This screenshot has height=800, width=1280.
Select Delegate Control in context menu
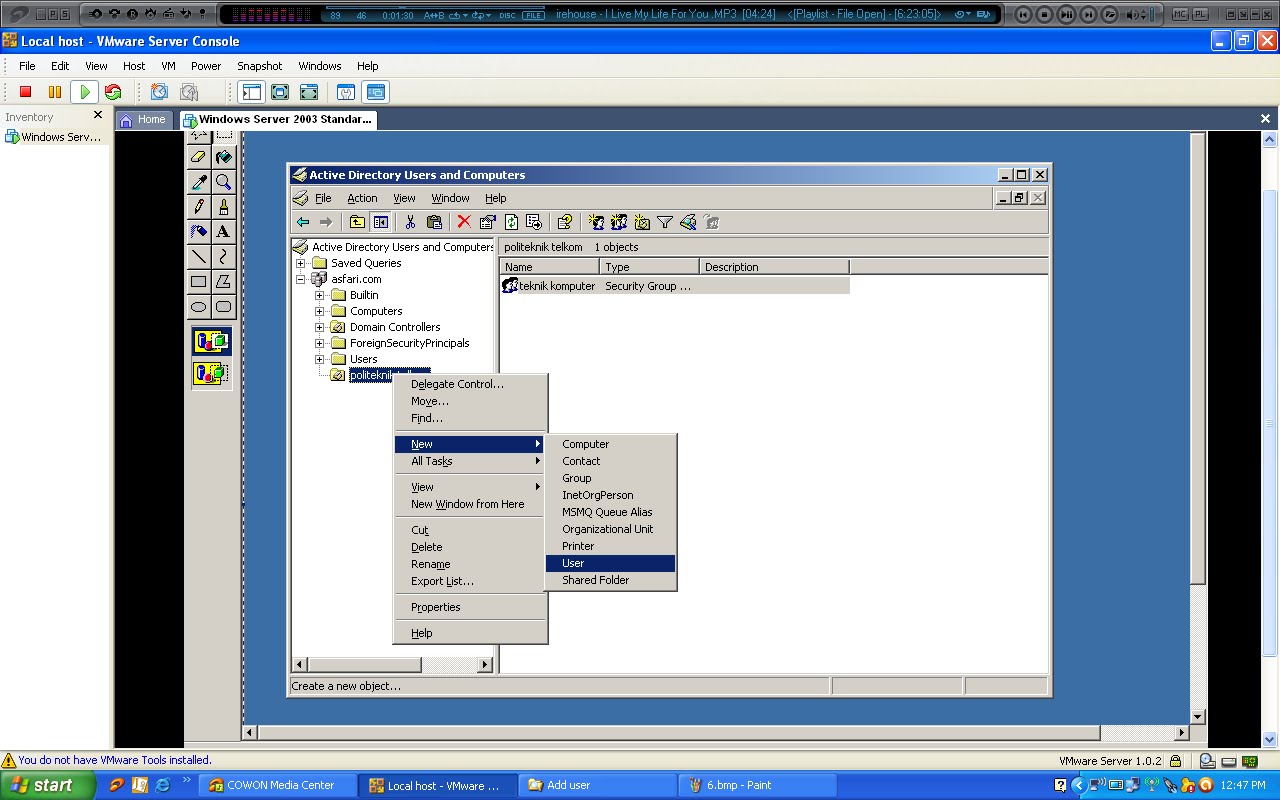[470, 384]
